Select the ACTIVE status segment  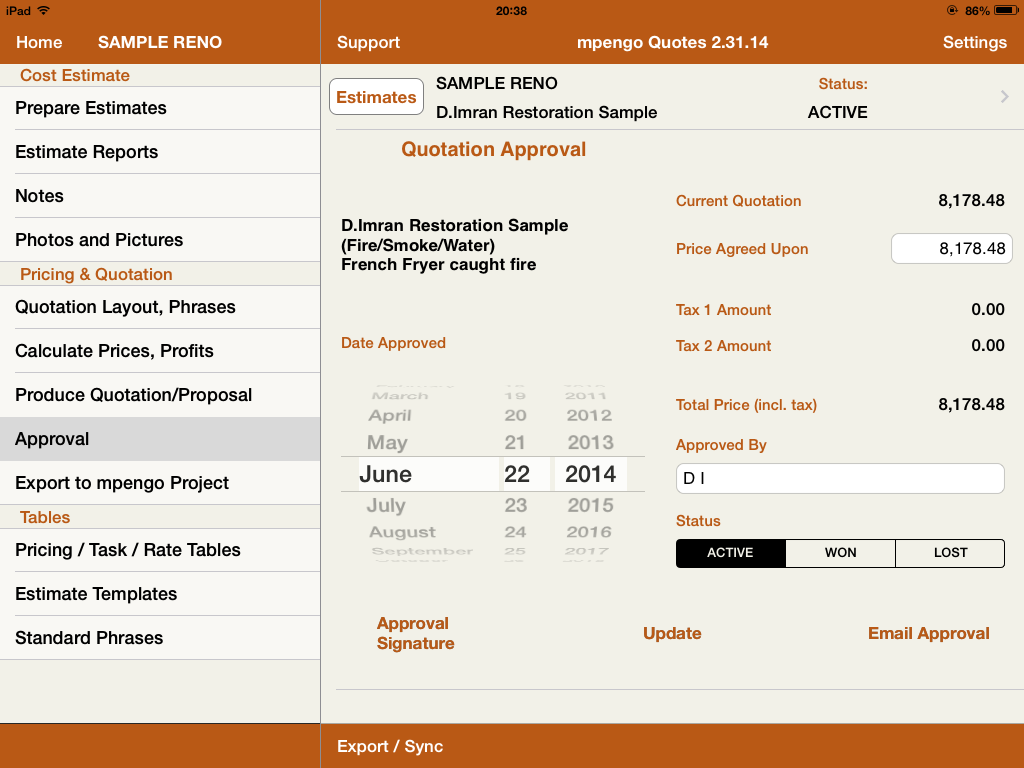click(x=730, y=553)
